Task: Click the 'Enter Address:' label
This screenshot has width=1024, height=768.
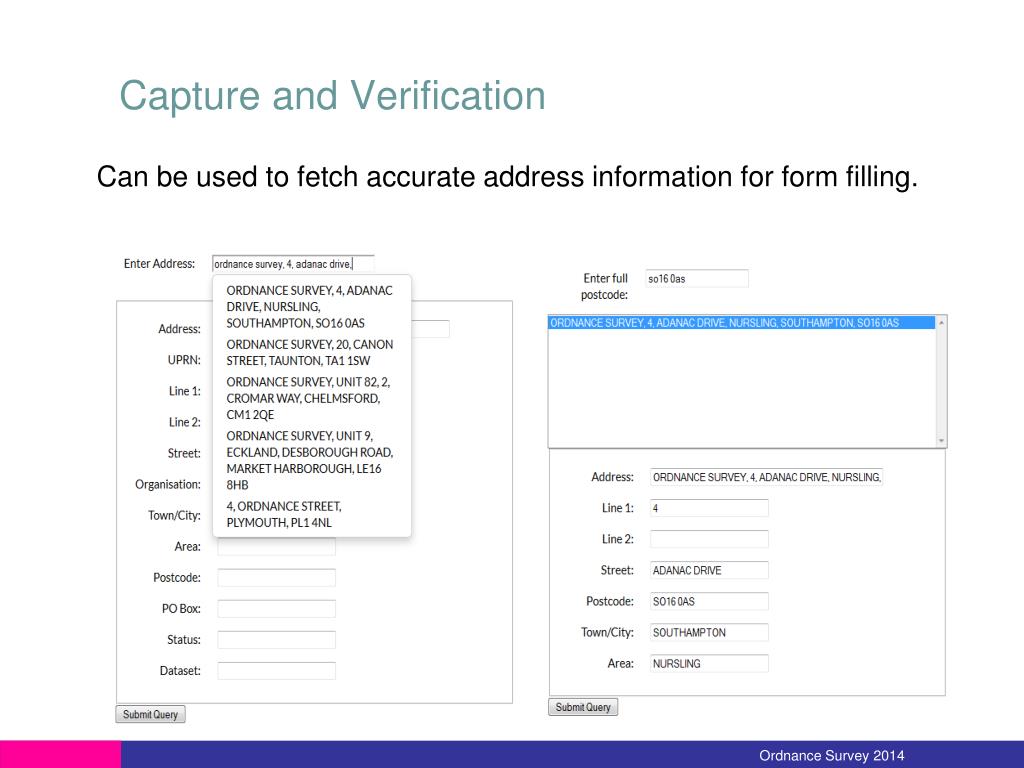Action: click(159, 264)
